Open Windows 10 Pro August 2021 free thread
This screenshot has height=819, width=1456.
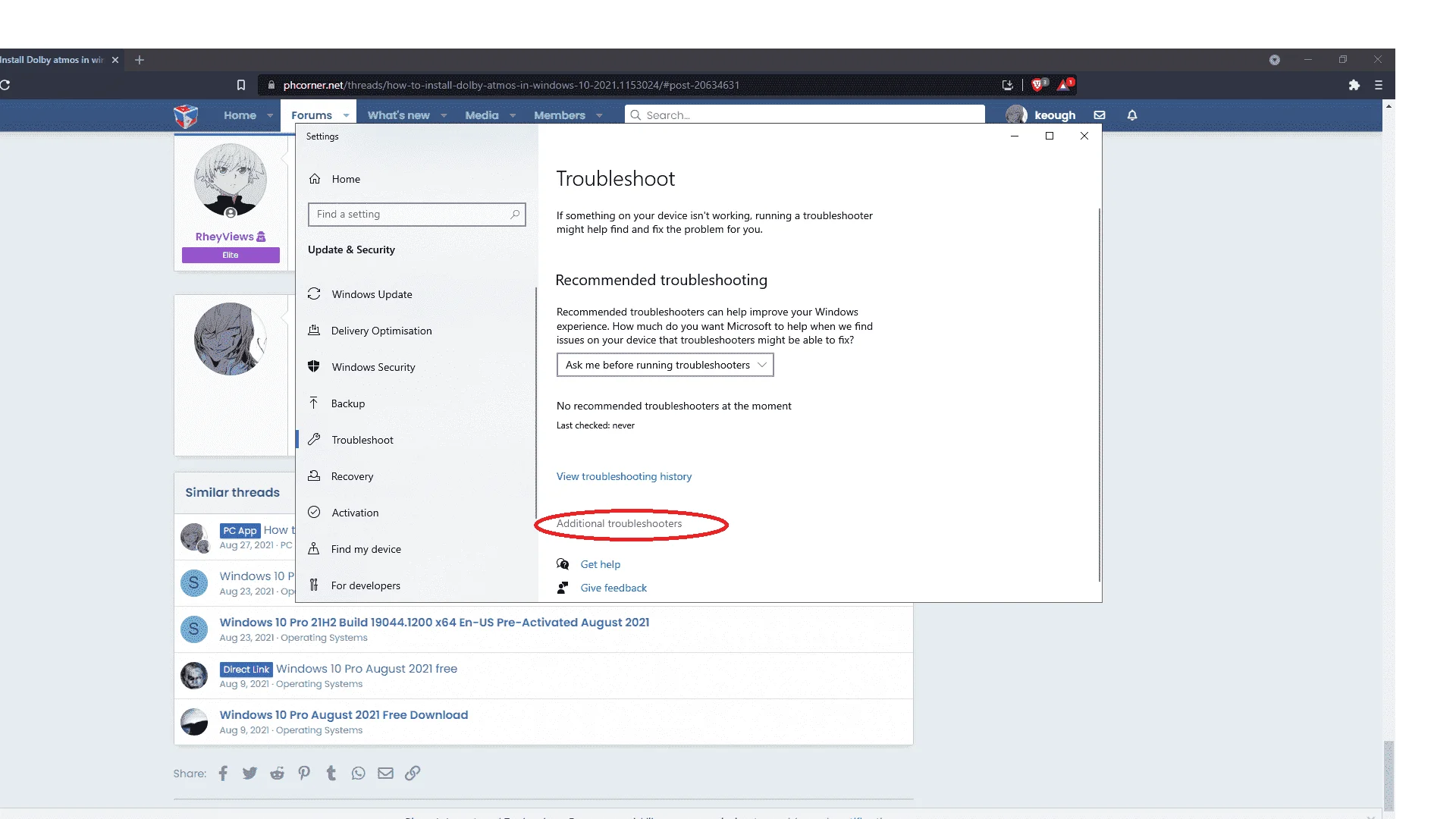366,669
